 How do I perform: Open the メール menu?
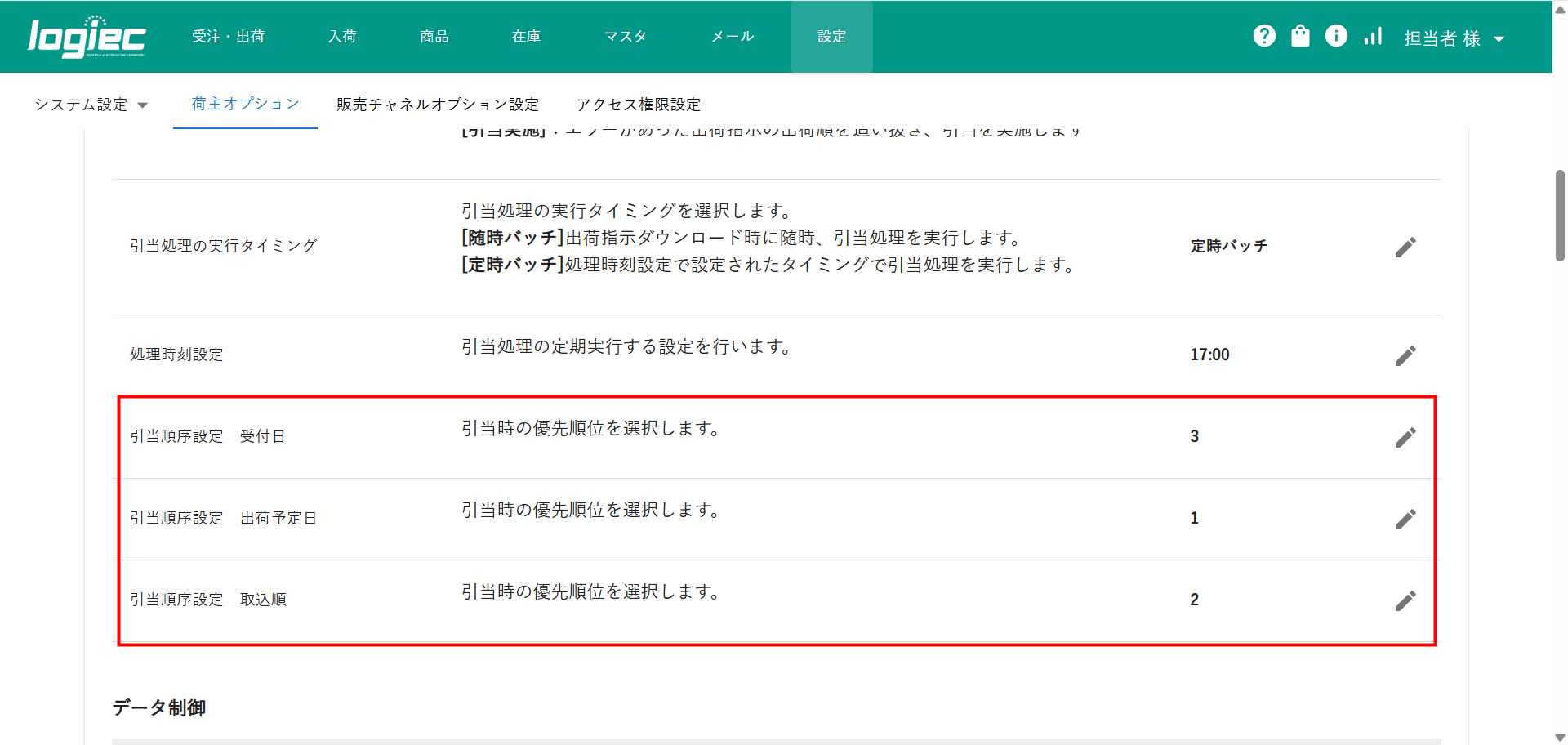[733, 37]
